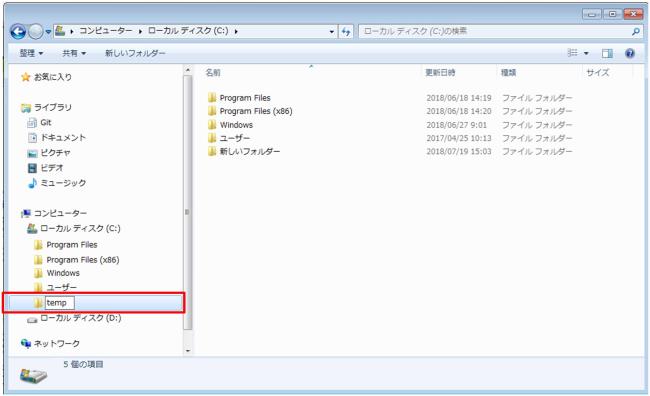Image resolution: width=650 pixels, height=396 pixels.
Task: Click the ネットワーク icon in navigation pane
Action: pos(26,343)
